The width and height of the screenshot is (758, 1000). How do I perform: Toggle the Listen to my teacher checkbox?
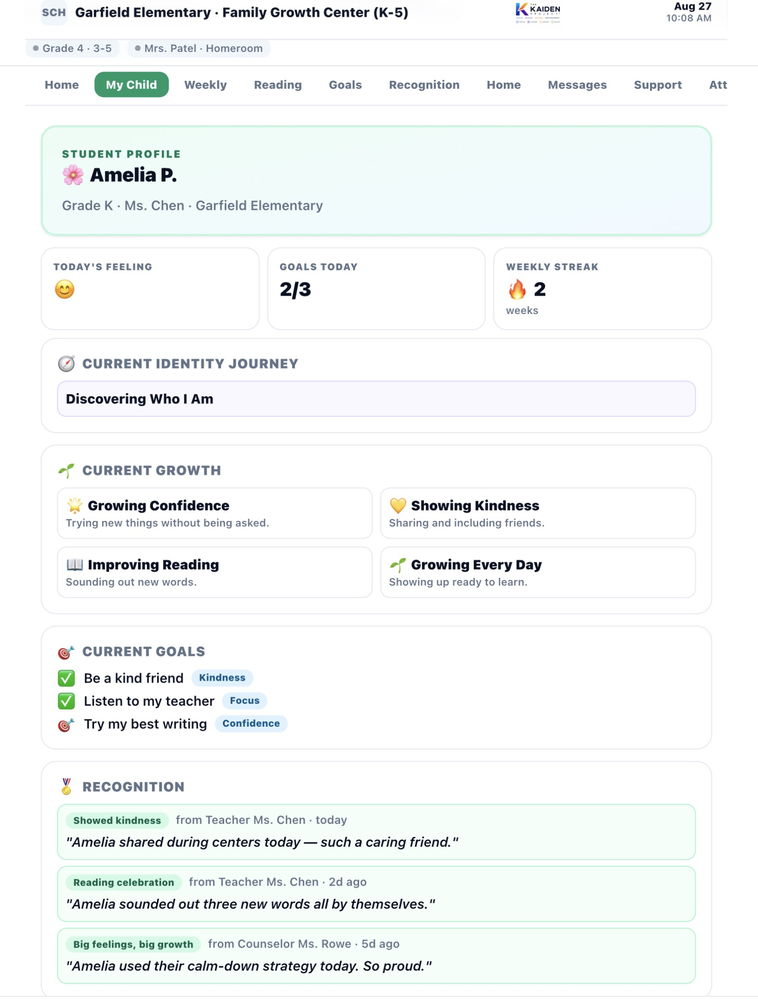pyautogui.click(x=66, y=701)
